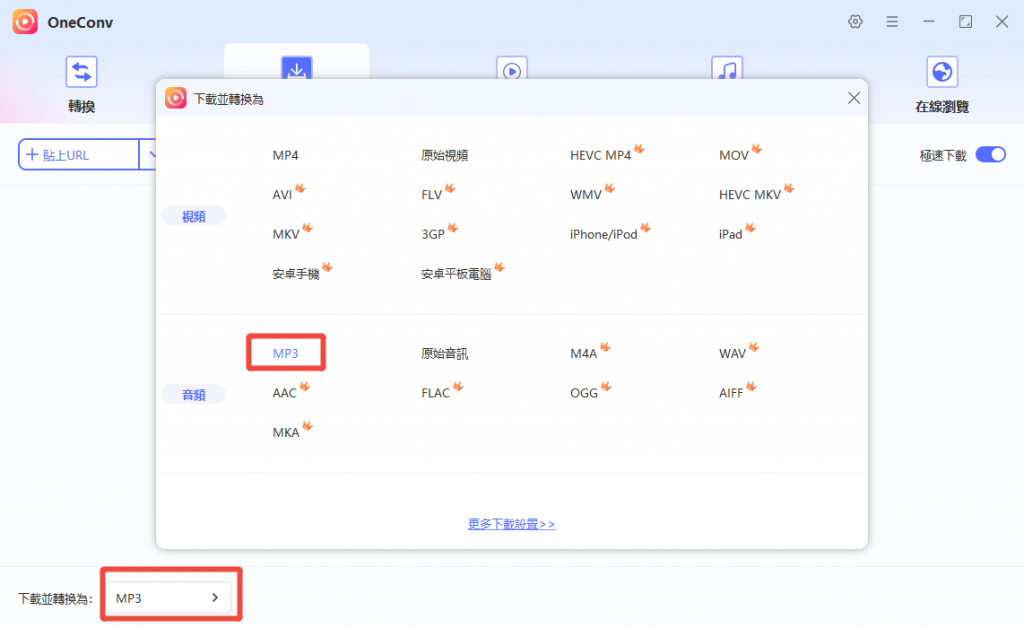Choose M4A audio format
1024x628 pixels.
click(584, 354)
